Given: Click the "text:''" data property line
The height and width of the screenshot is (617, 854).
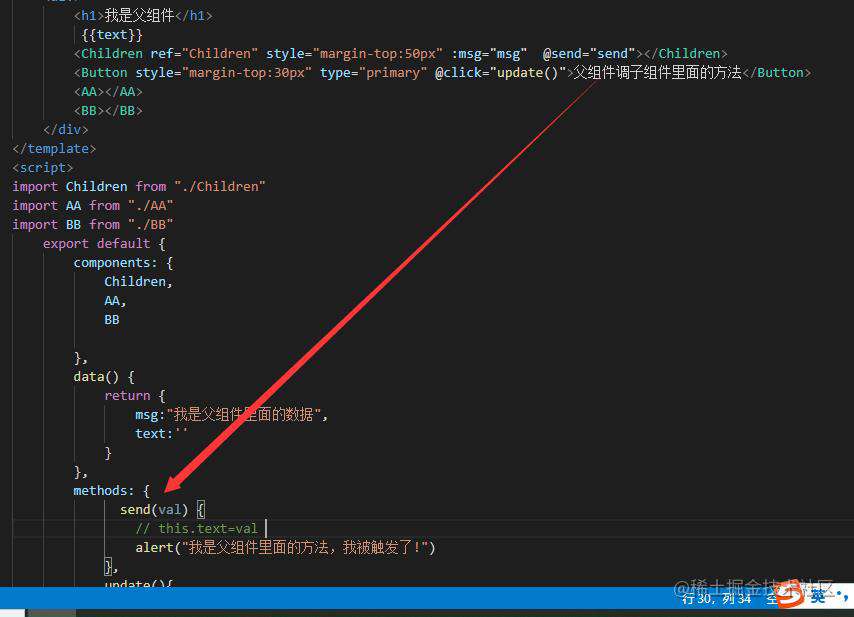Looking at the screenshot, I should point(161,434).
